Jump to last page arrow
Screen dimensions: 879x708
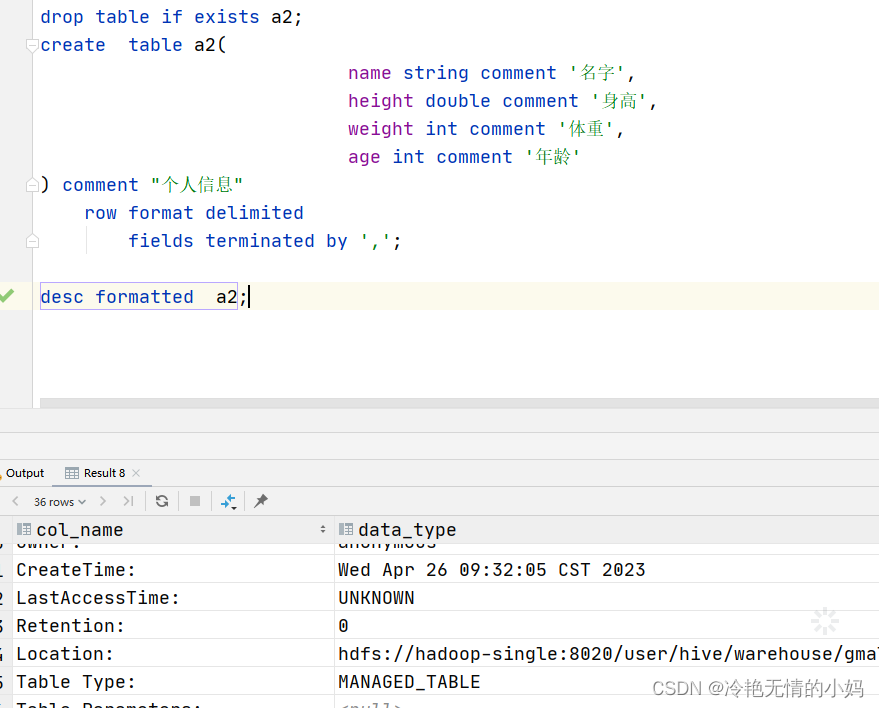(128, 501)
